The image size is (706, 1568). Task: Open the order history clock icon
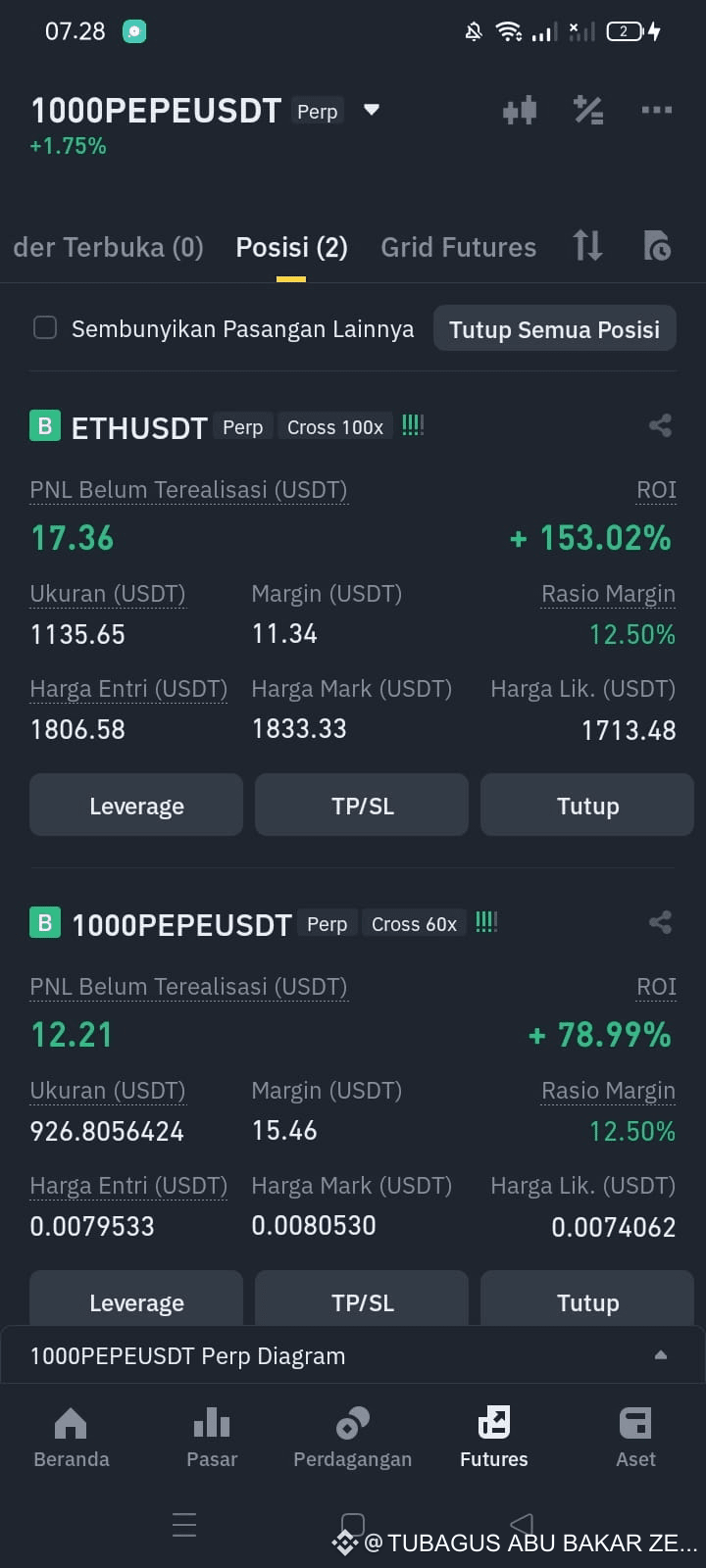tap(657, 245)
